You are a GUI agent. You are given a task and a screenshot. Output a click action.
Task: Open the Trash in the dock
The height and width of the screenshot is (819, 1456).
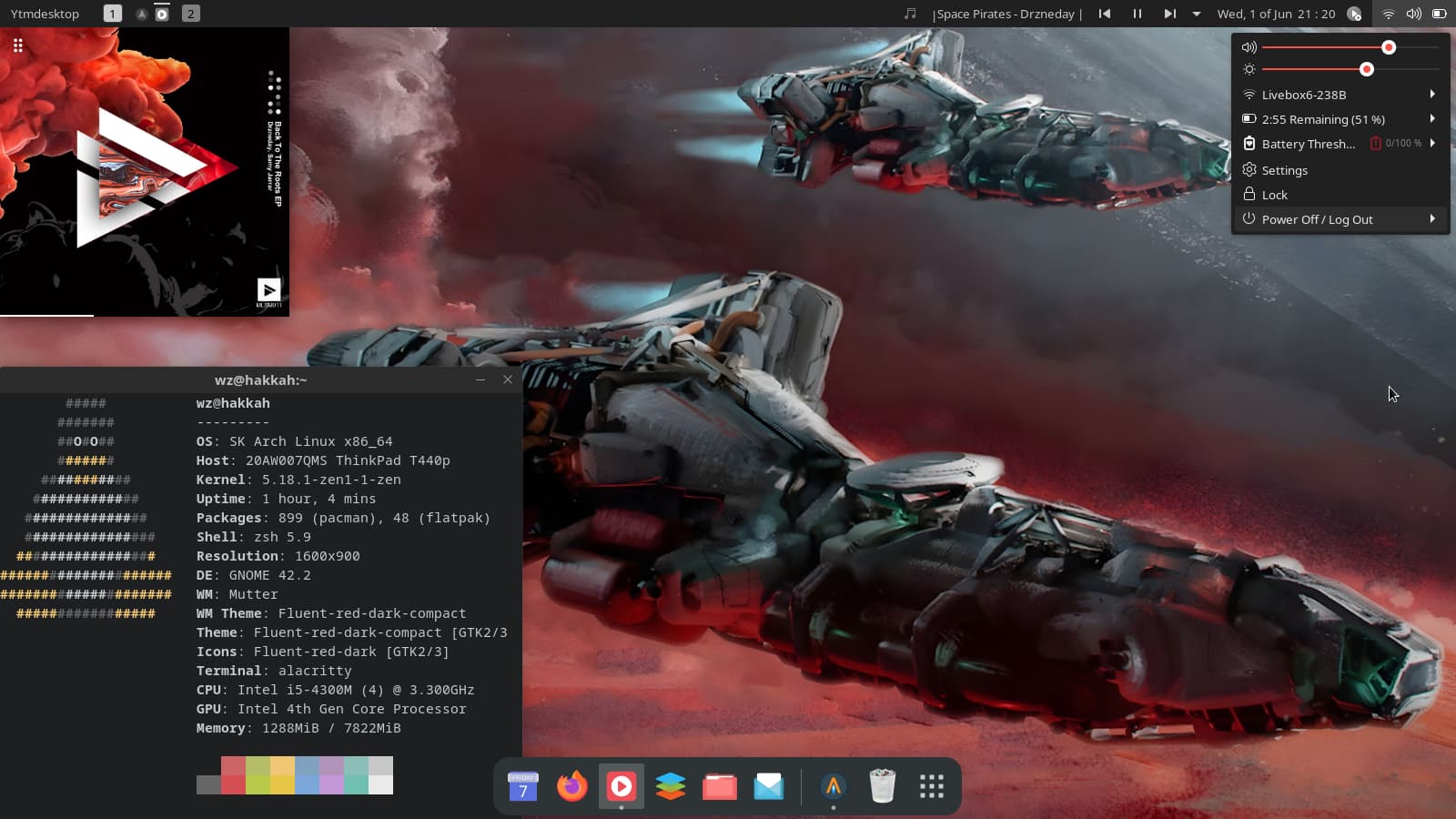(882, 786)
